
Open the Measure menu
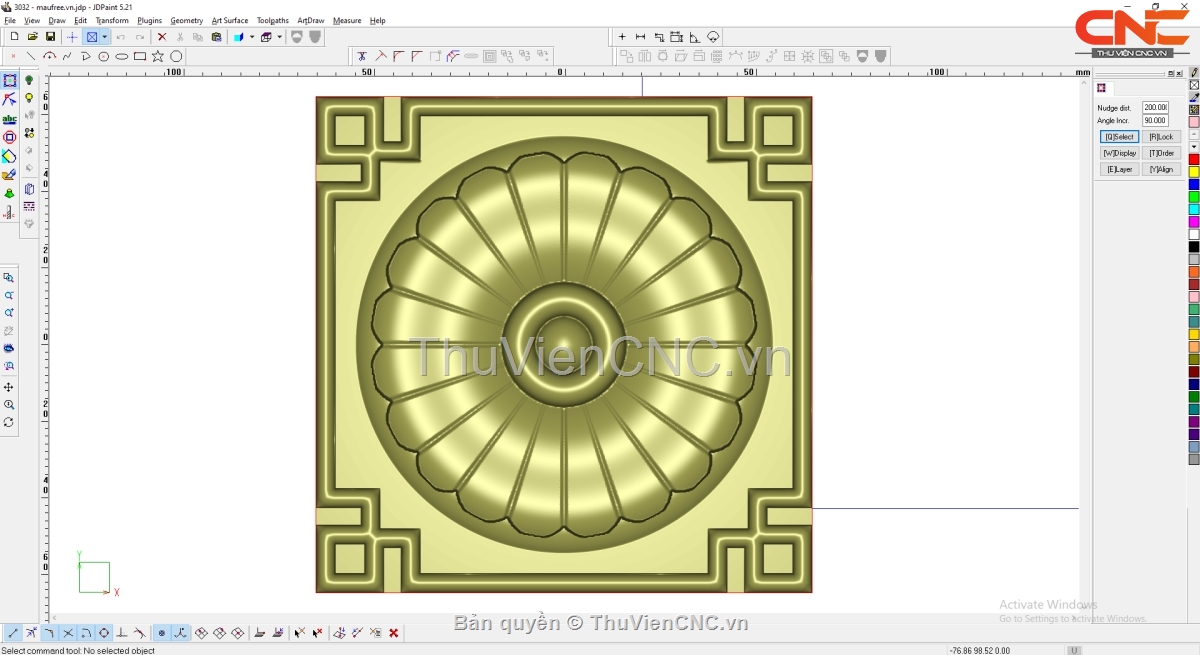[x=347, y=20]
